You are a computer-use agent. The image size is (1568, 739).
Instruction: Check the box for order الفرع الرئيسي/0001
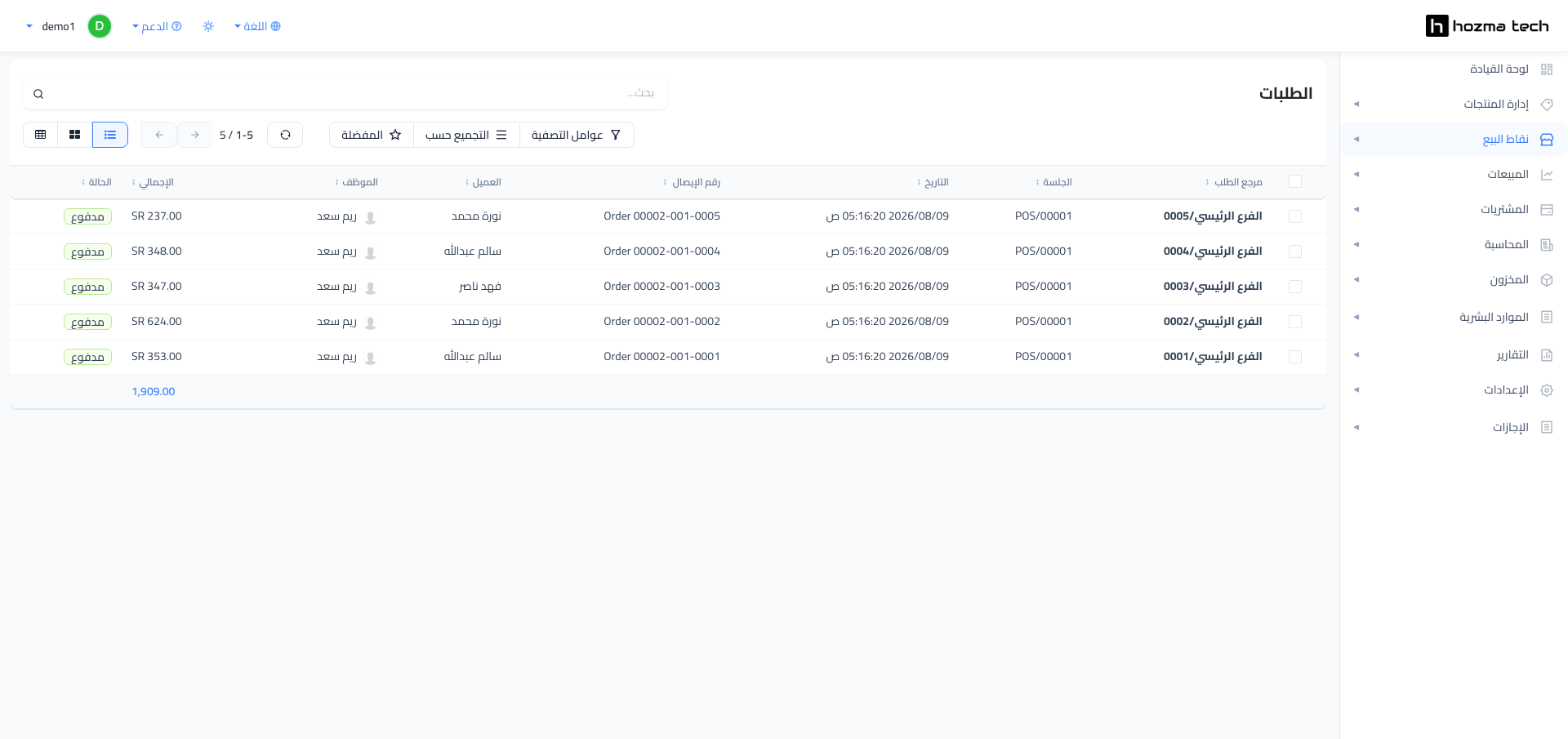(x=1295, y=357)
